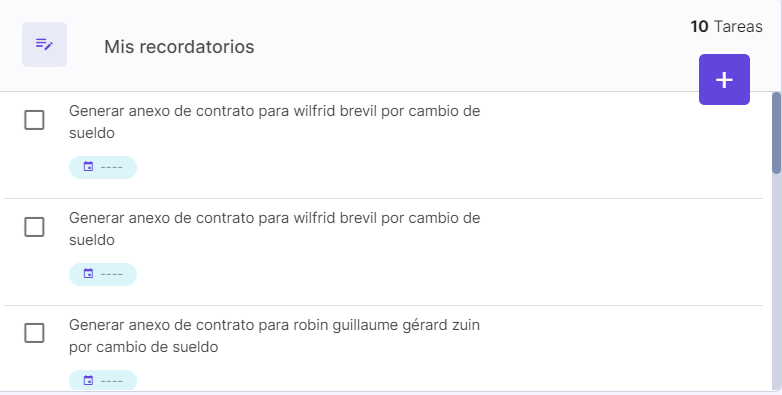Open the second wilfrid brevil reminder text
Image resolution: width=782 pixels, height=395 pixels.
[x=274, y=229]
